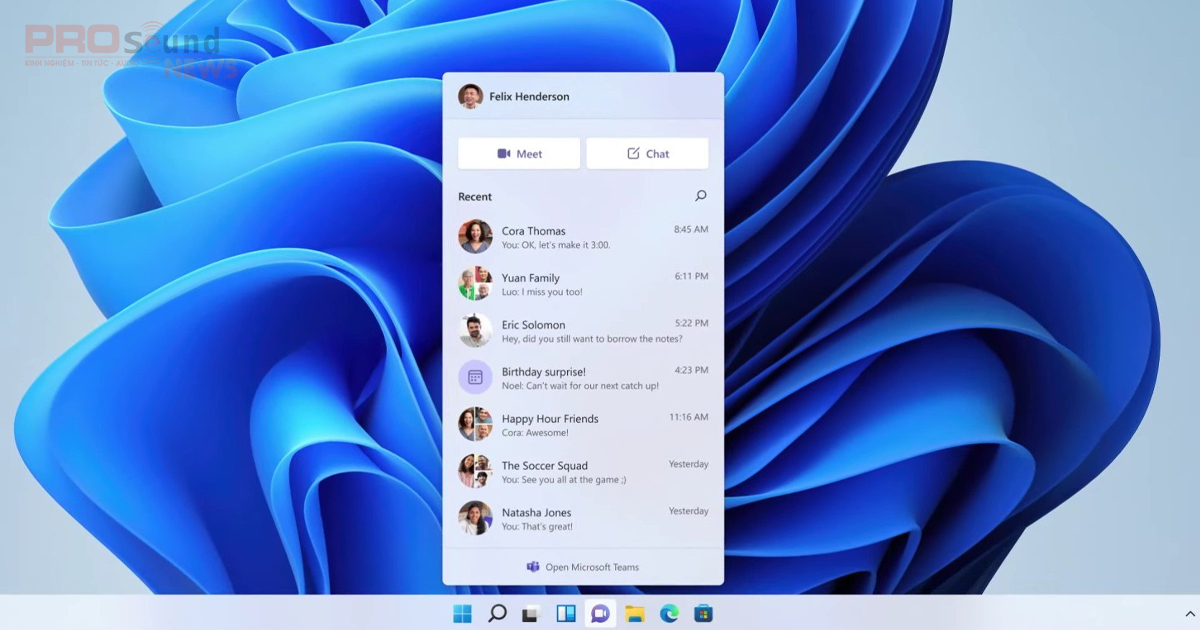Open the Widgets panel icon
The height and width of the screenshot is (630, 1200).
coord(566,613)
